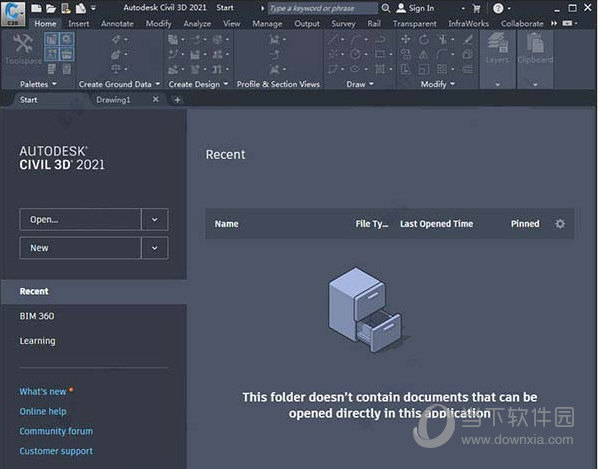Click the Surfaces icon in Create Ground Data

(x=116, y=54)
